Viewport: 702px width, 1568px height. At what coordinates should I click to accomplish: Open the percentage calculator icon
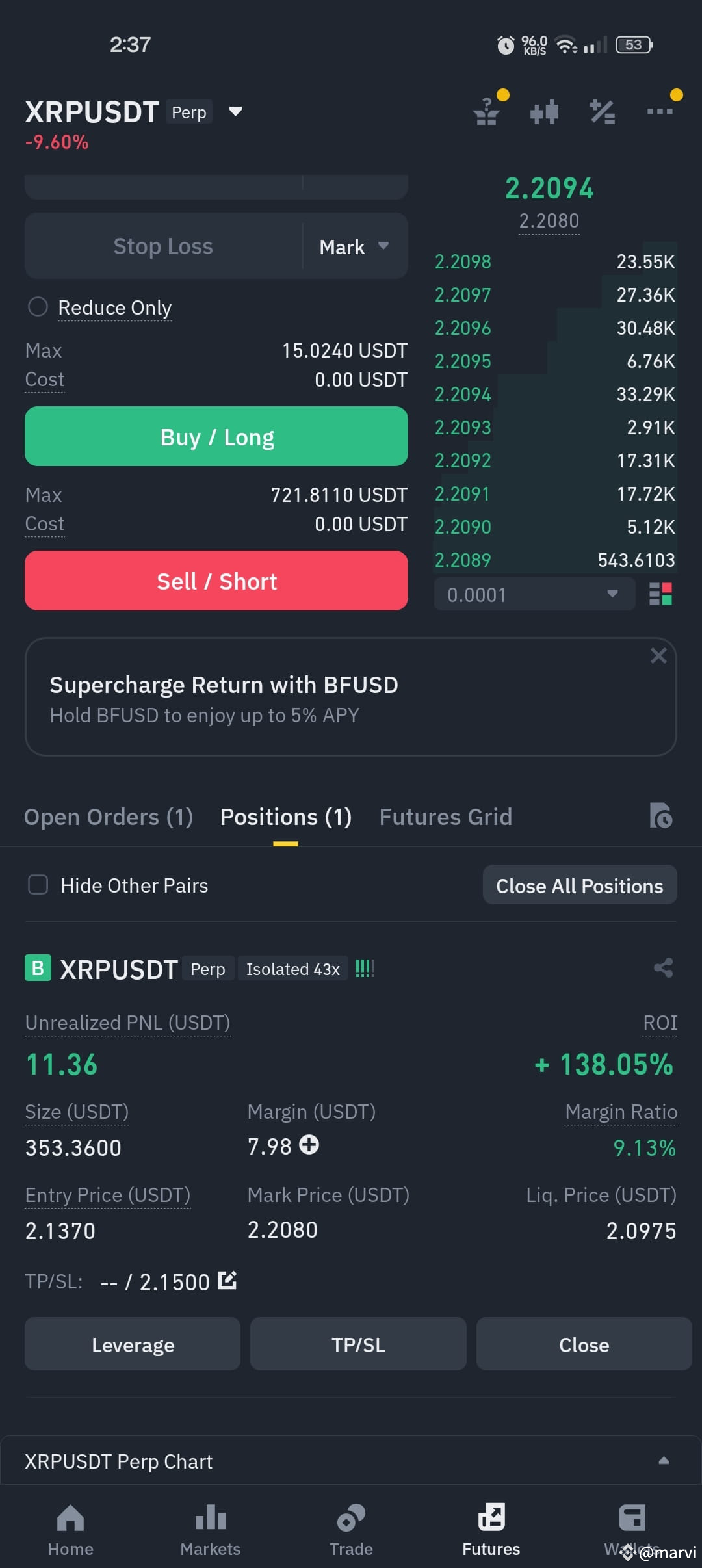602,112
